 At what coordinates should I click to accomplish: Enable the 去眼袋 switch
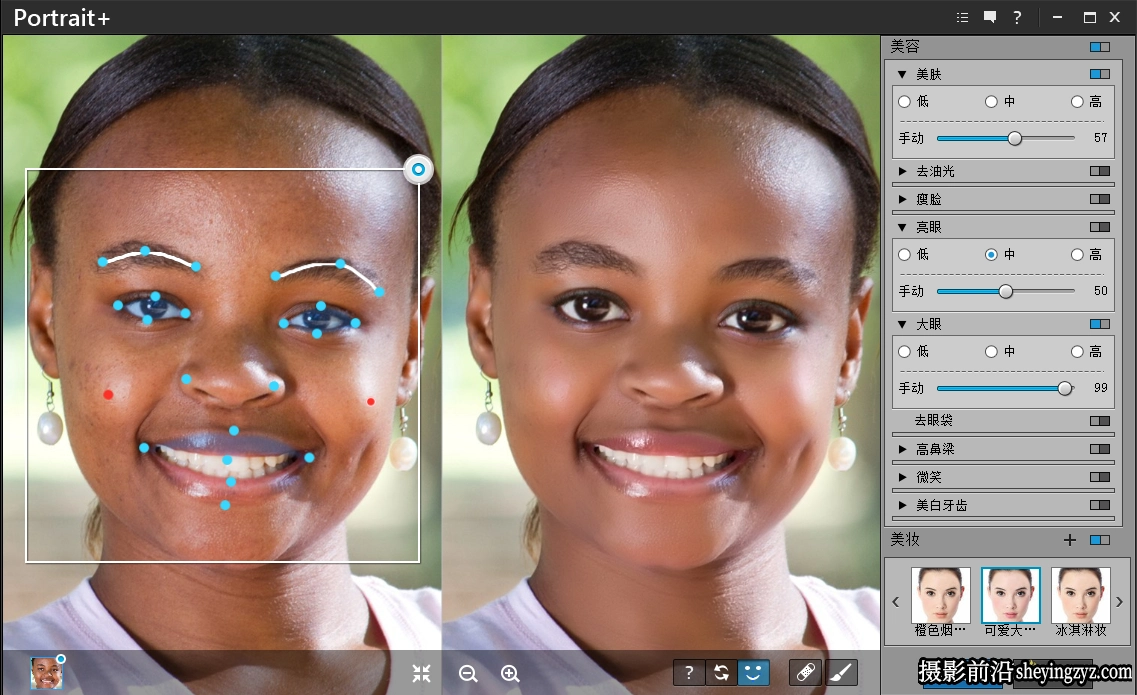pyautogui.click(x=1099, y=421)
